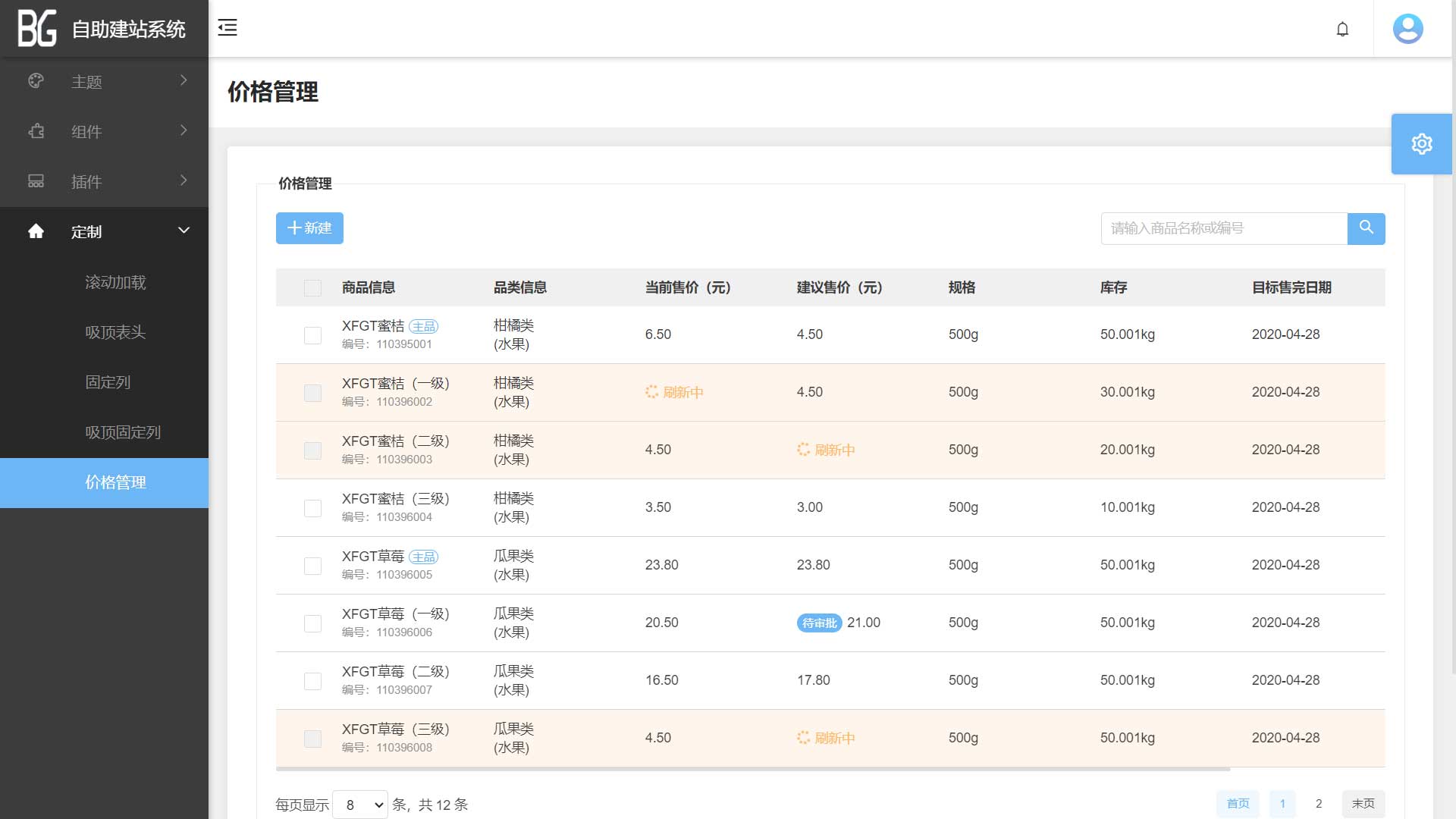1456x819 pixels.
Task: Open the rows-per-page dropdown showing 8
Action: coord(360,805)
